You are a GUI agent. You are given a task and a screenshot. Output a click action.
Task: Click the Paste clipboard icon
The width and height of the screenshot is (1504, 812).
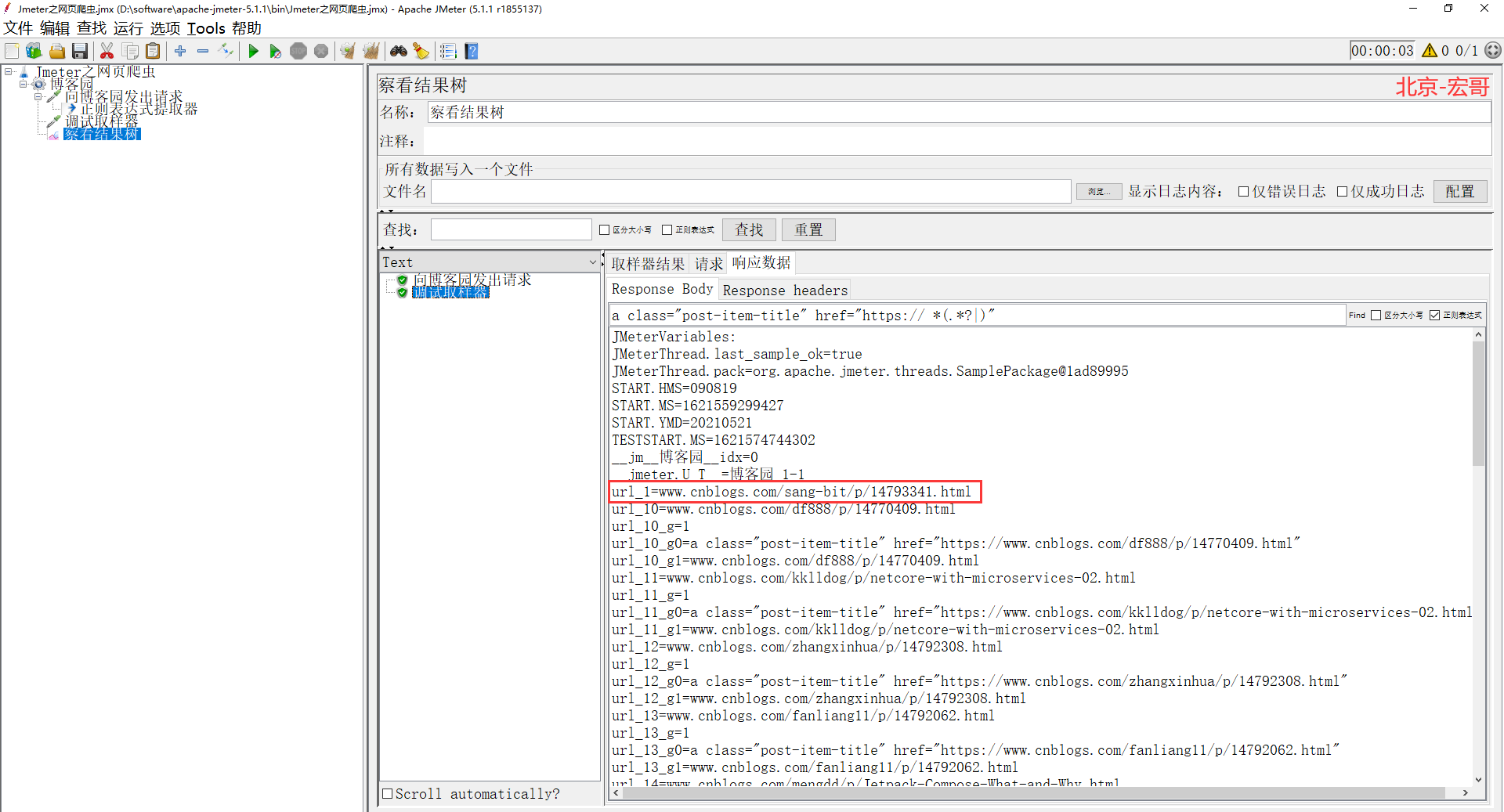tap(154, 51)
